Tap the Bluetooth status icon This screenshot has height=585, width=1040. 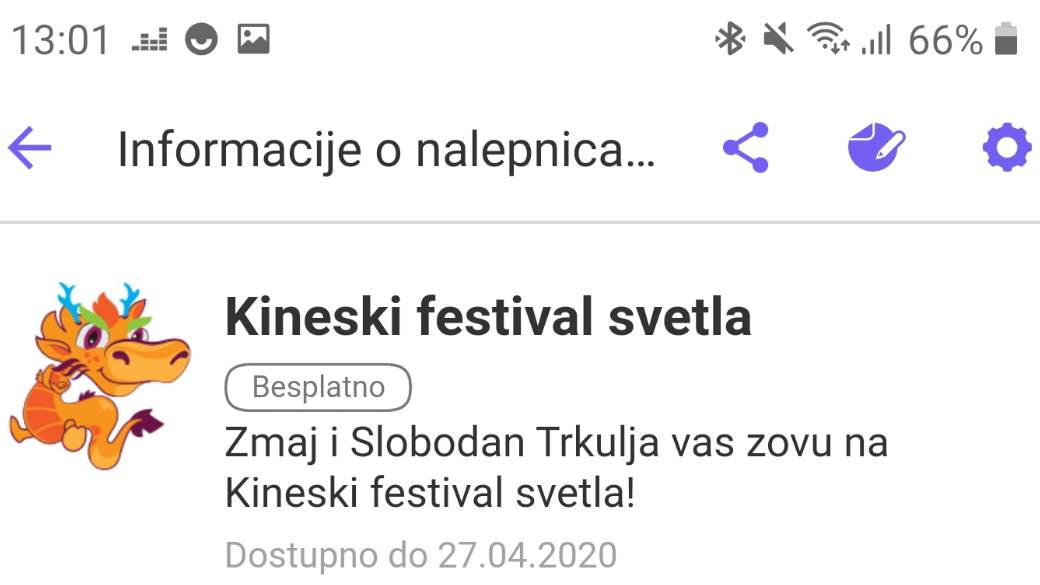coord(729,40)
